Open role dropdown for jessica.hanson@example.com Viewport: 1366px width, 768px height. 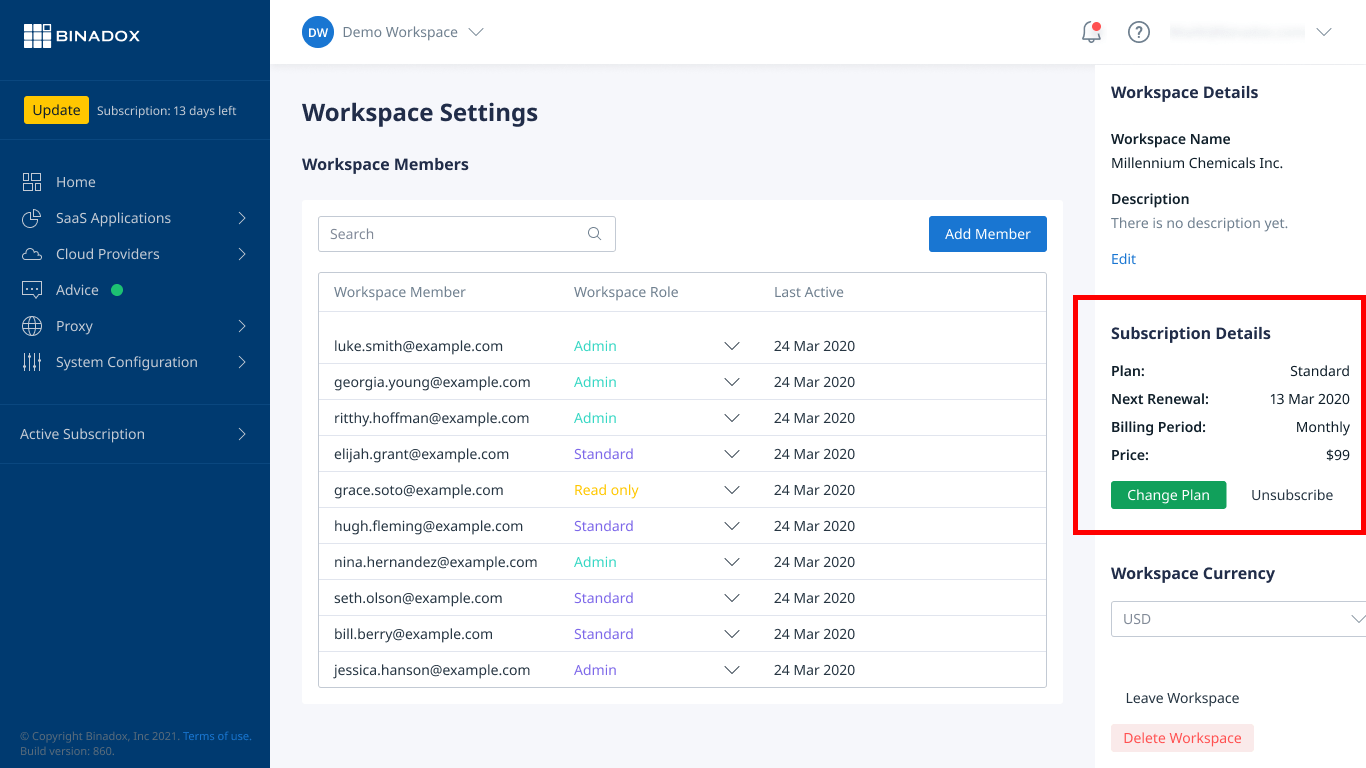click(732, 670)
